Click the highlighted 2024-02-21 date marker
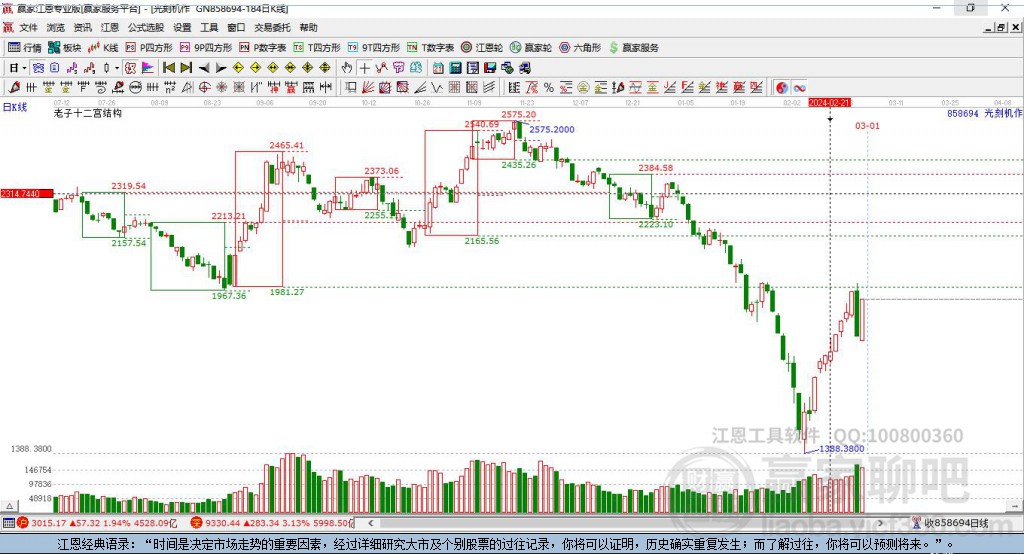1024x554 pixels. (829, 103)
